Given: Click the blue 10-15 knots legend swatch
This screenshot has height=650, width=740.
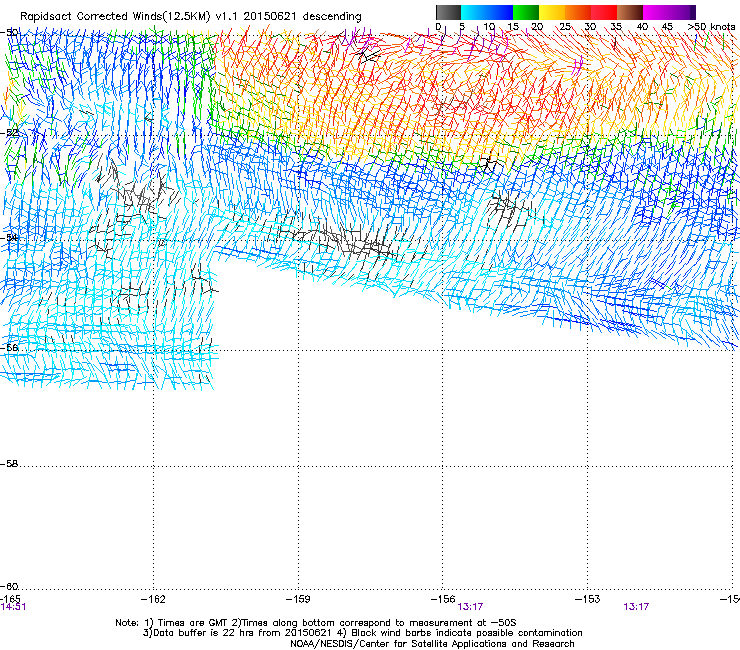Looking at the screenshot, I should point(500,12).
